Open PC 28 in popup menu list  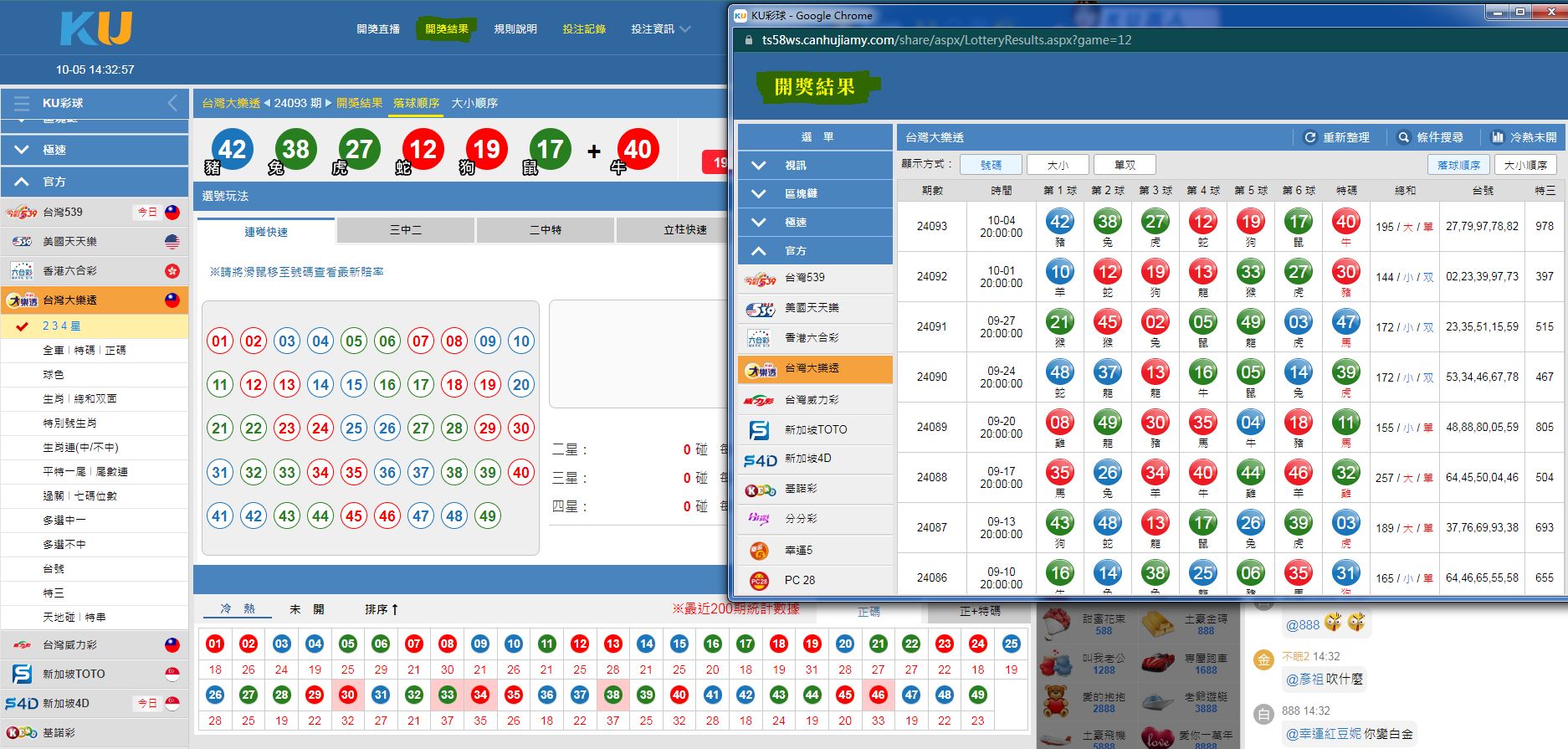tap(815, 580)
